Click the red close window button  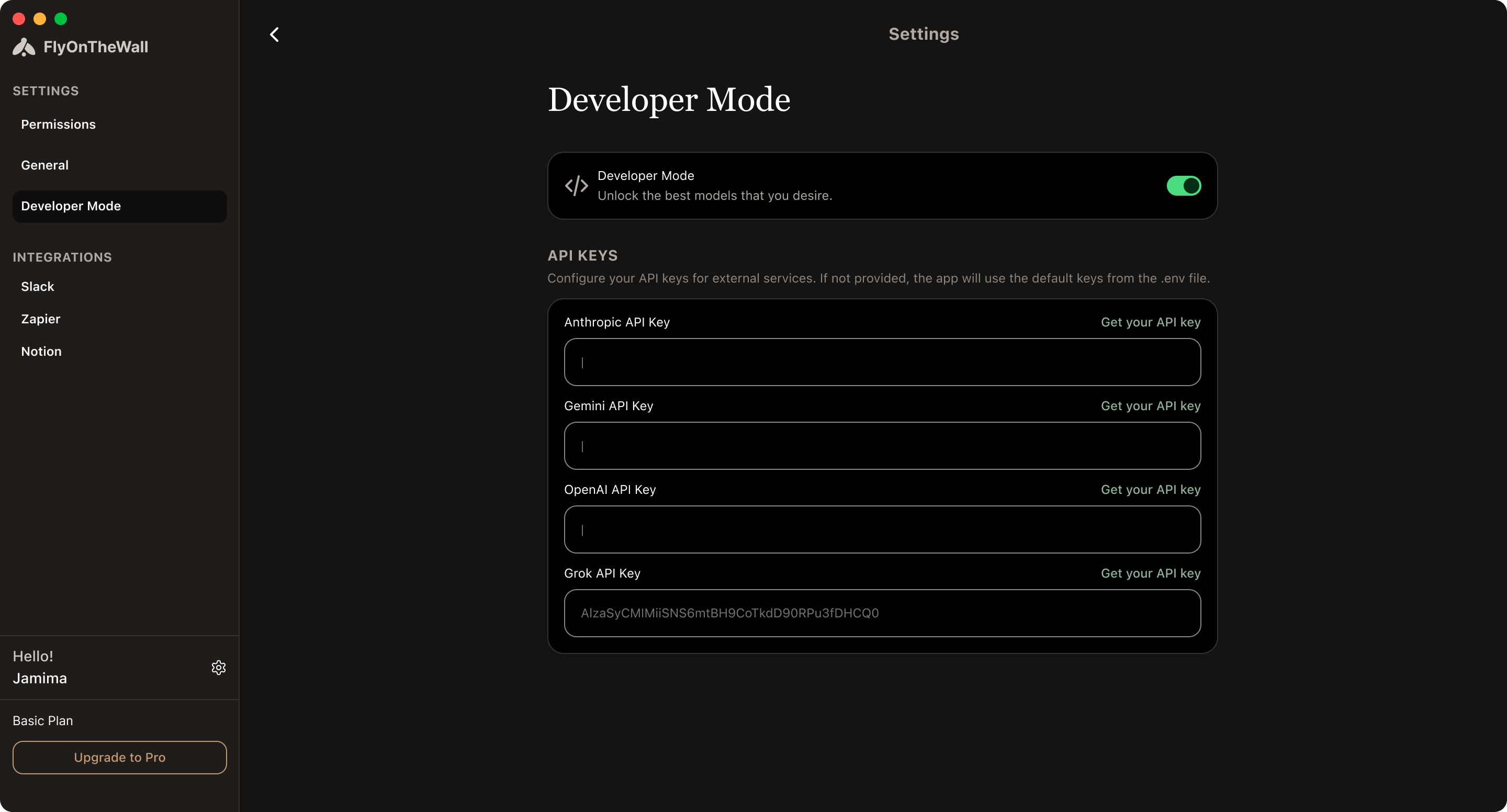click(19, 19)
